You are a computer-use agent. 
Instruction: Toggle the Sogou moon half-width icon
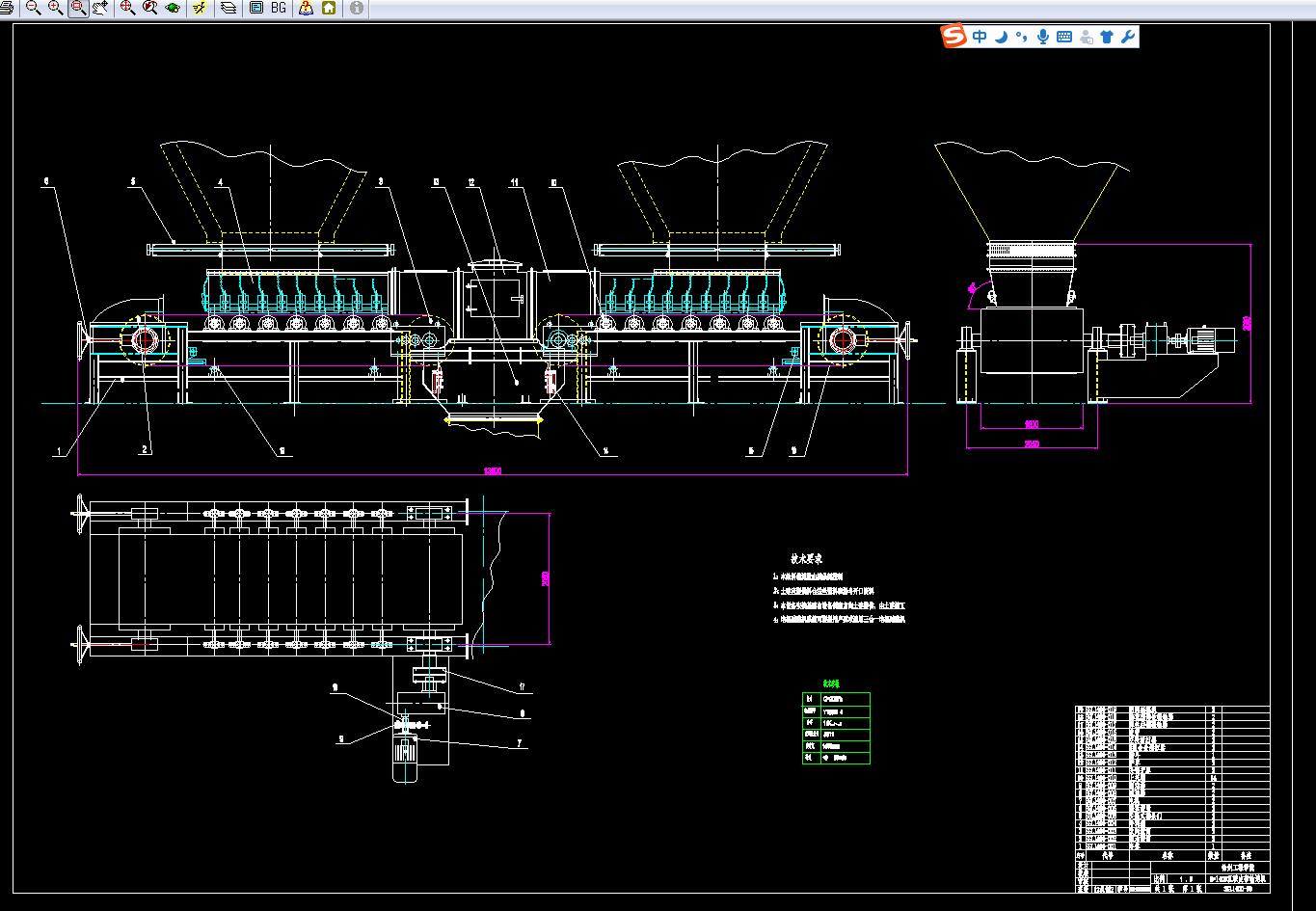(1001, 37)
